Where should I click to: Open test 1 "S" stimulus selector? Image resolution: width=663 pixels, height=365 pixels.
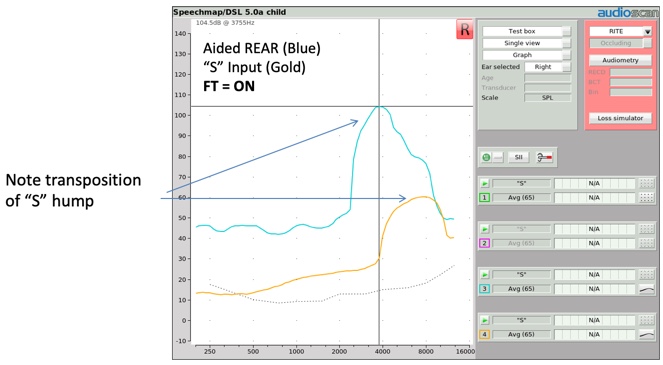(521, 184)
